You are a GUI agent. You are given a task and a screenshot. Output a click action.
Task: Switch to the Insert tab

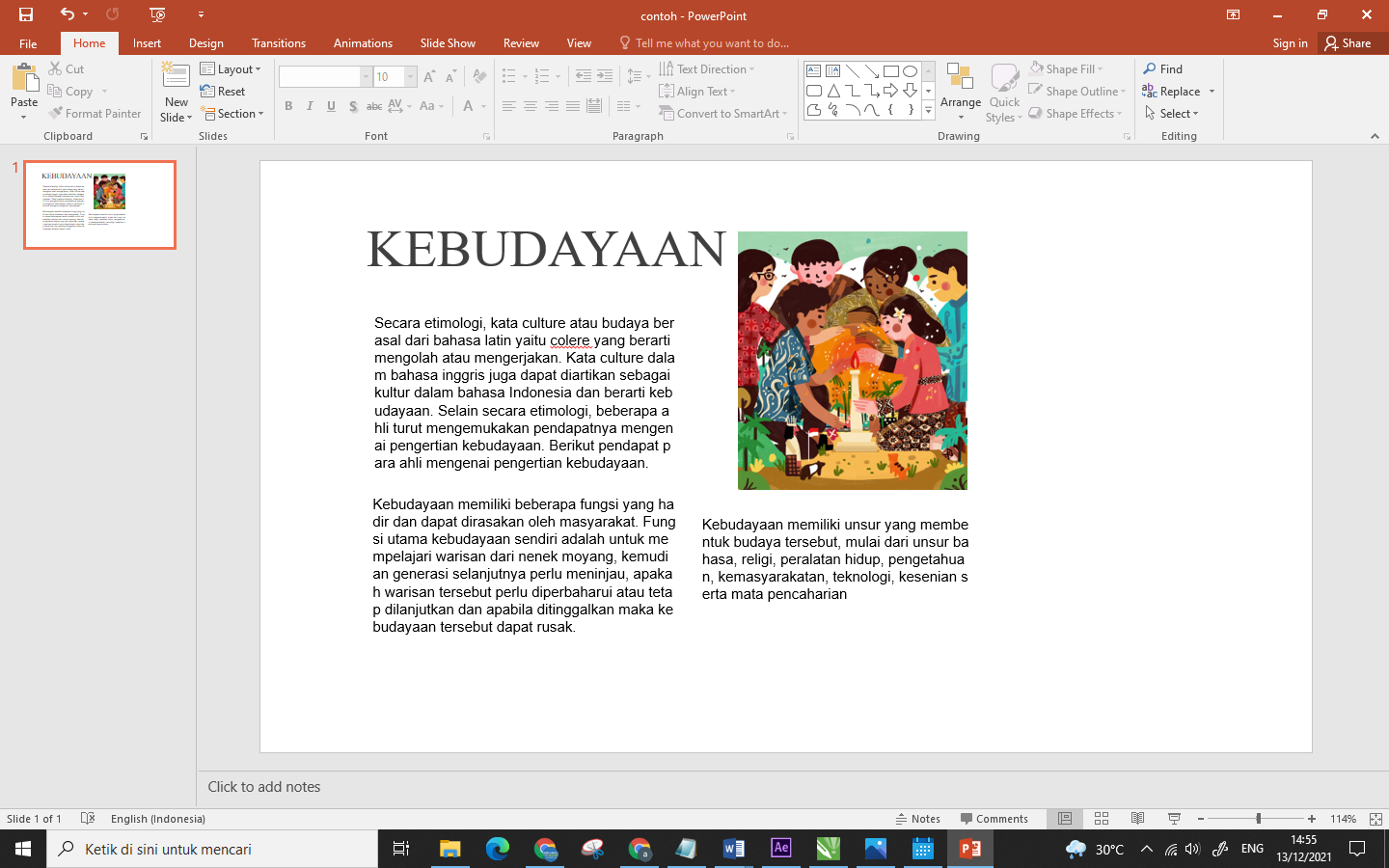point(147,43)
